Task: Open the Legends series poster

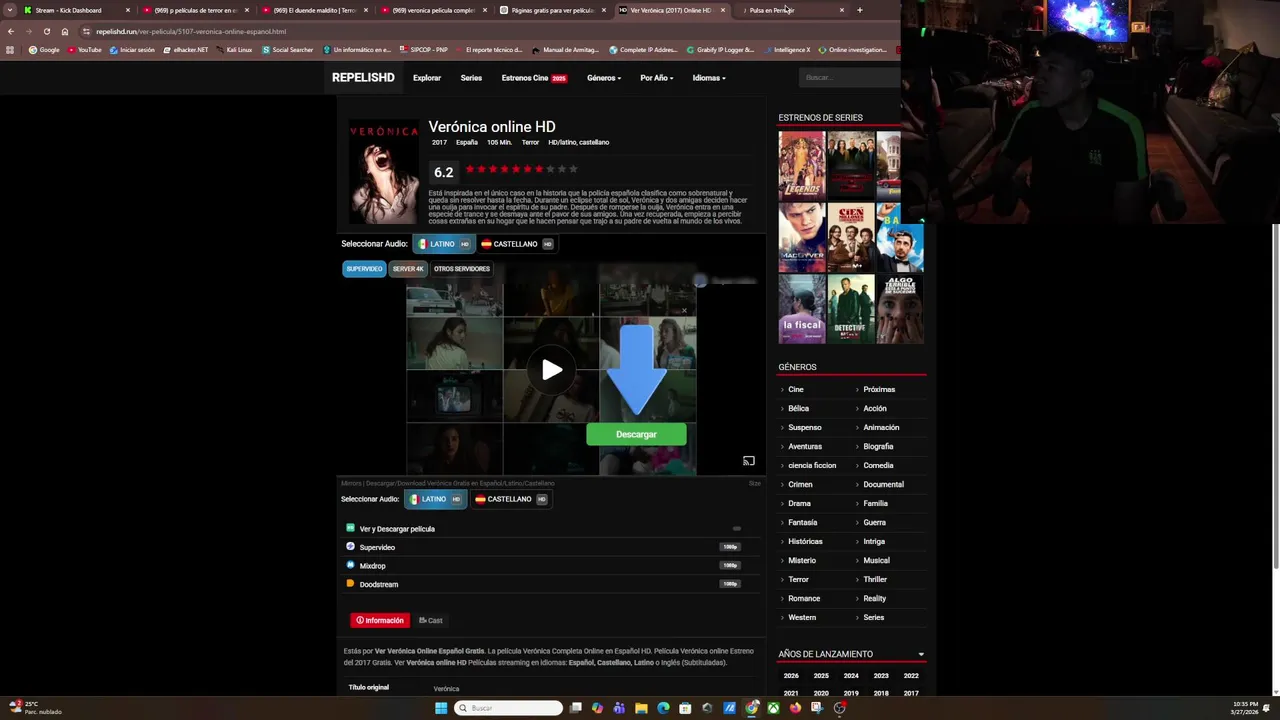Action: tap(802, 164)
